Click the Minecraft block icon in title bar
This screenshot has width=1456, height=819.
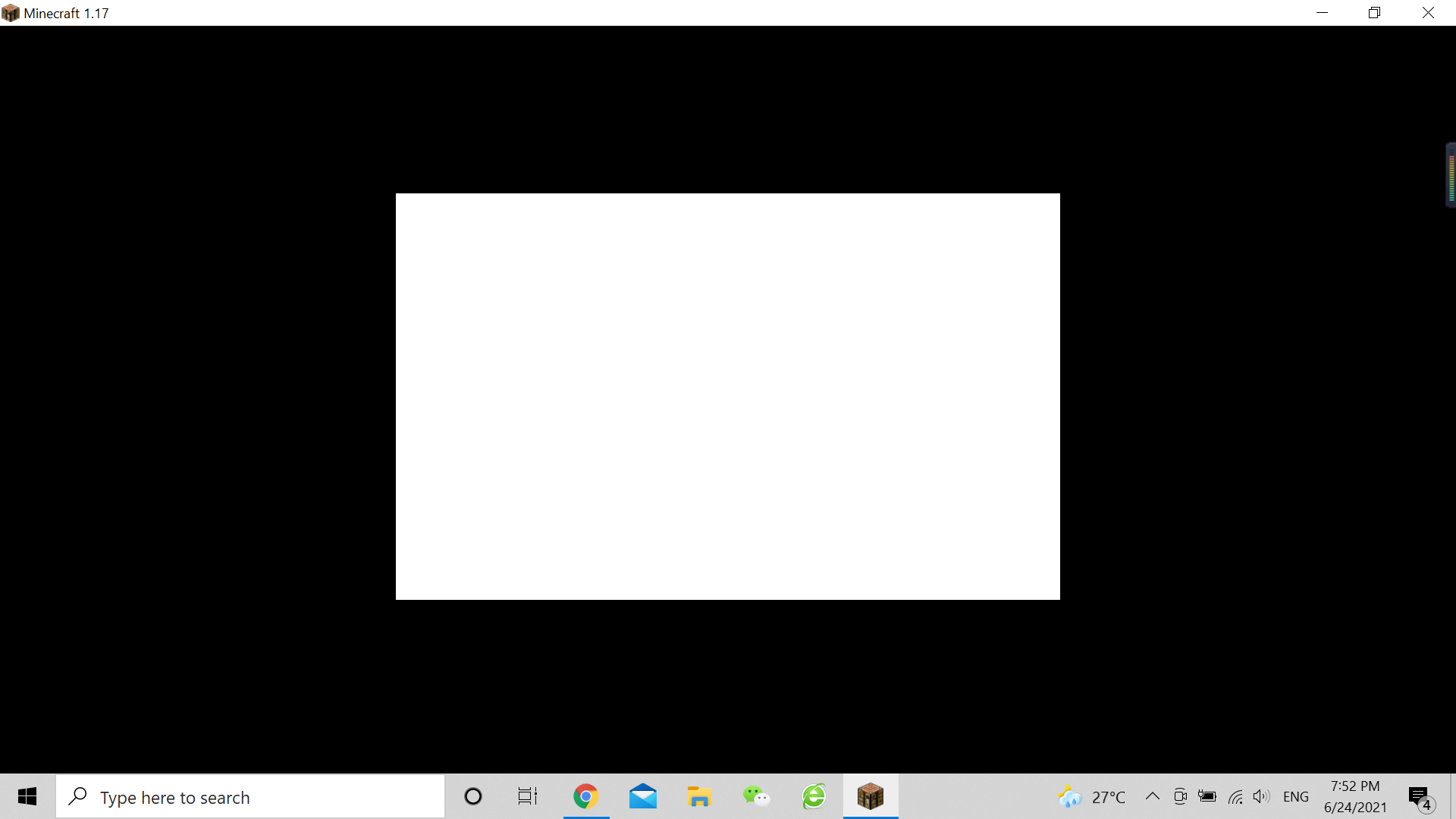[x=11, y=13]
